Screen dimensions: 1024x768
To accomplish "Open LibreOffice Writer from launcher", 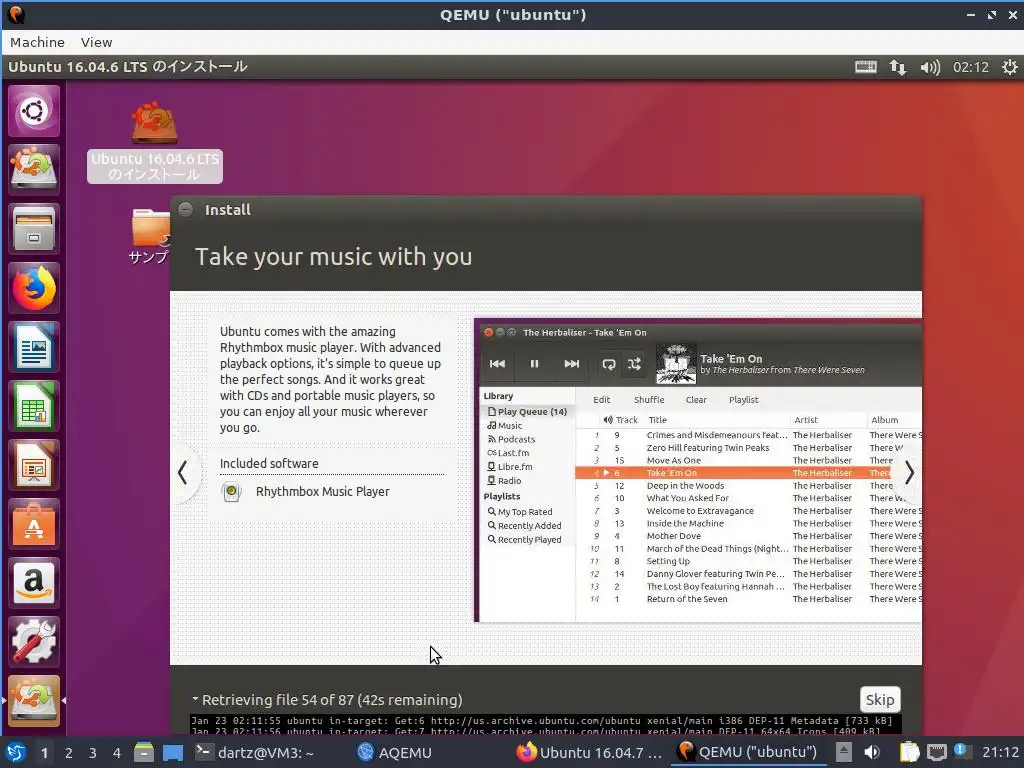I will click(x=34, y=347).
